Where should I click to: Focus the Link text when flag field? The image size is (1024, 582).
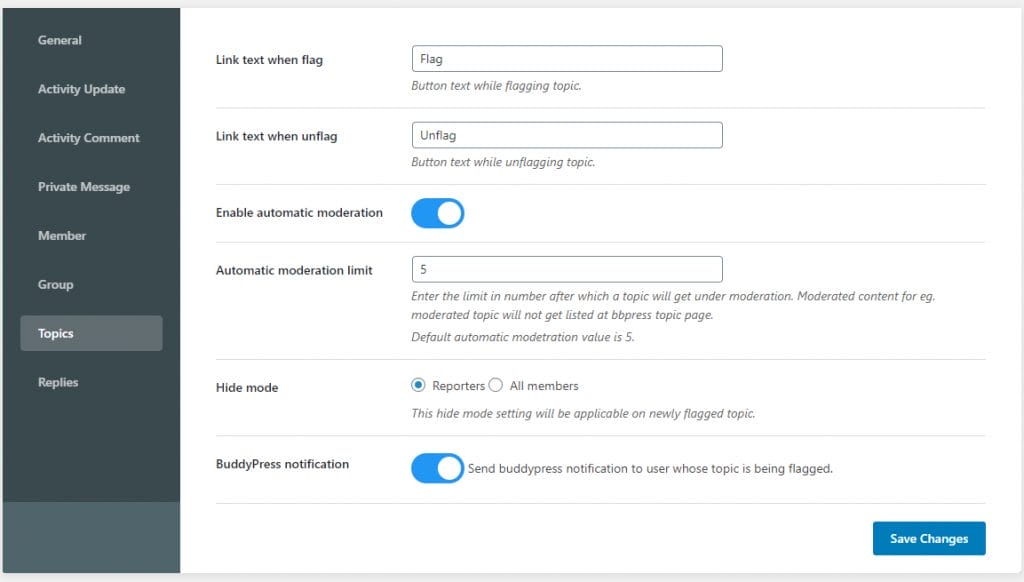567,59
